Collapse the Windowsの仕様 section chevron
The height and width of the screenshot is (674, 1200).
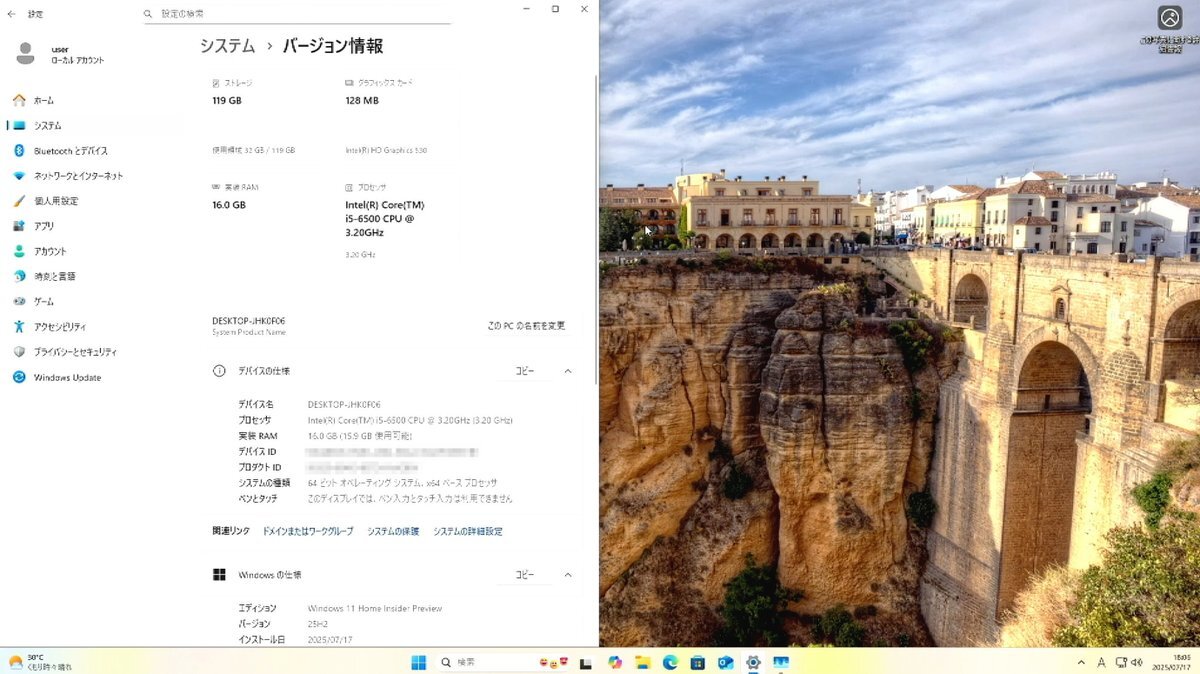pos(568,575)
